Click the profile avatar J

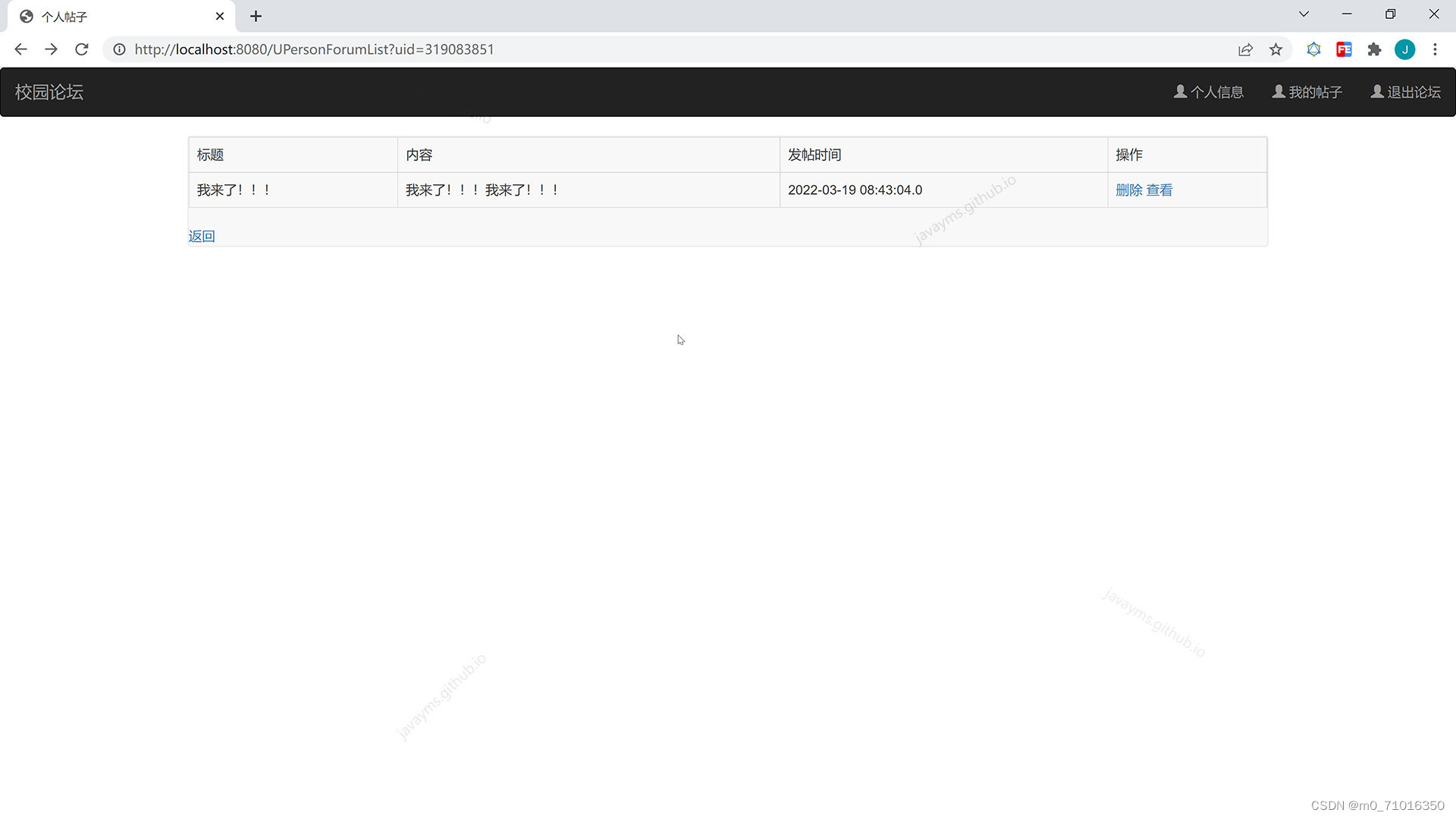1404,49
